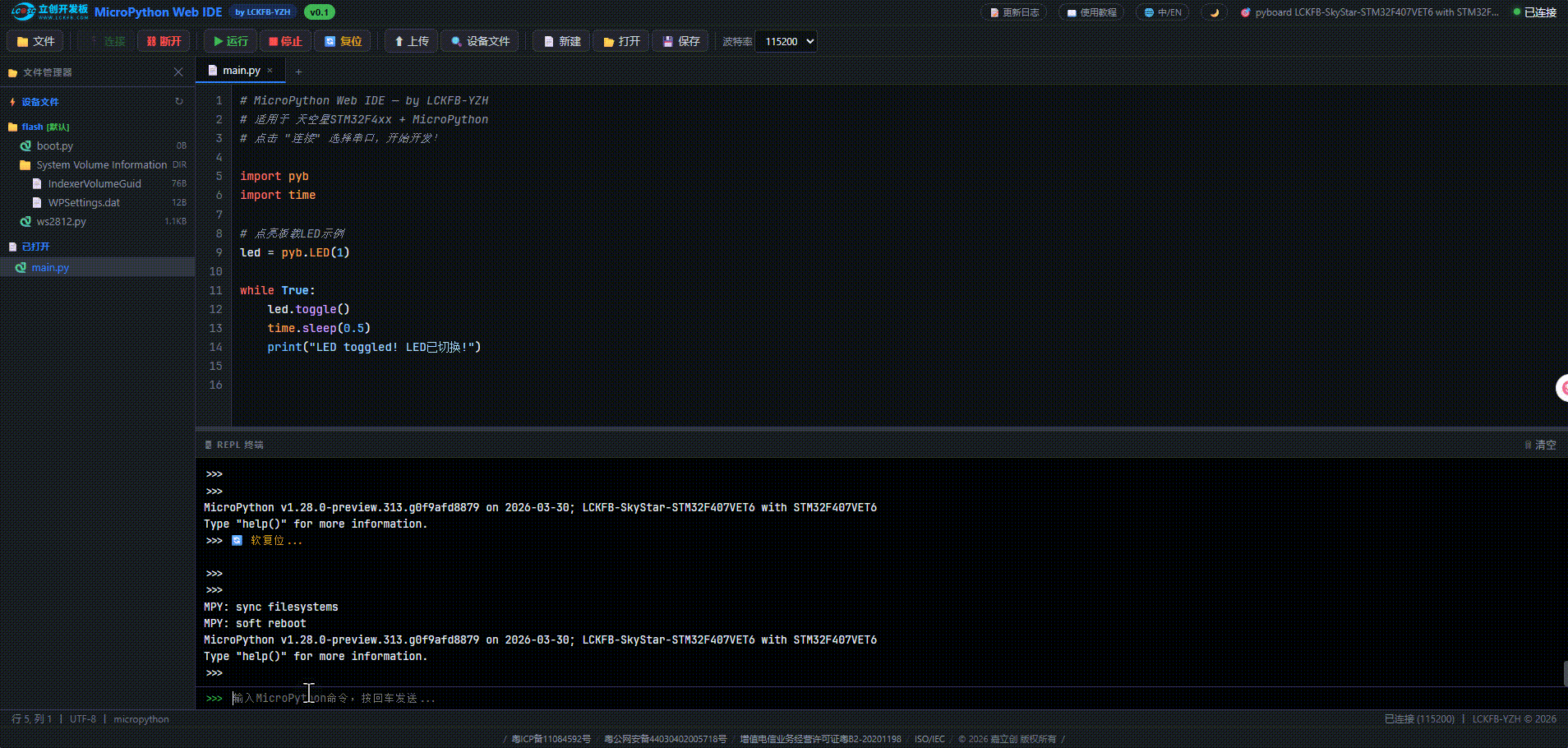Clear the REPL terminal output

pyautogui.click(x=1540, y=445)
